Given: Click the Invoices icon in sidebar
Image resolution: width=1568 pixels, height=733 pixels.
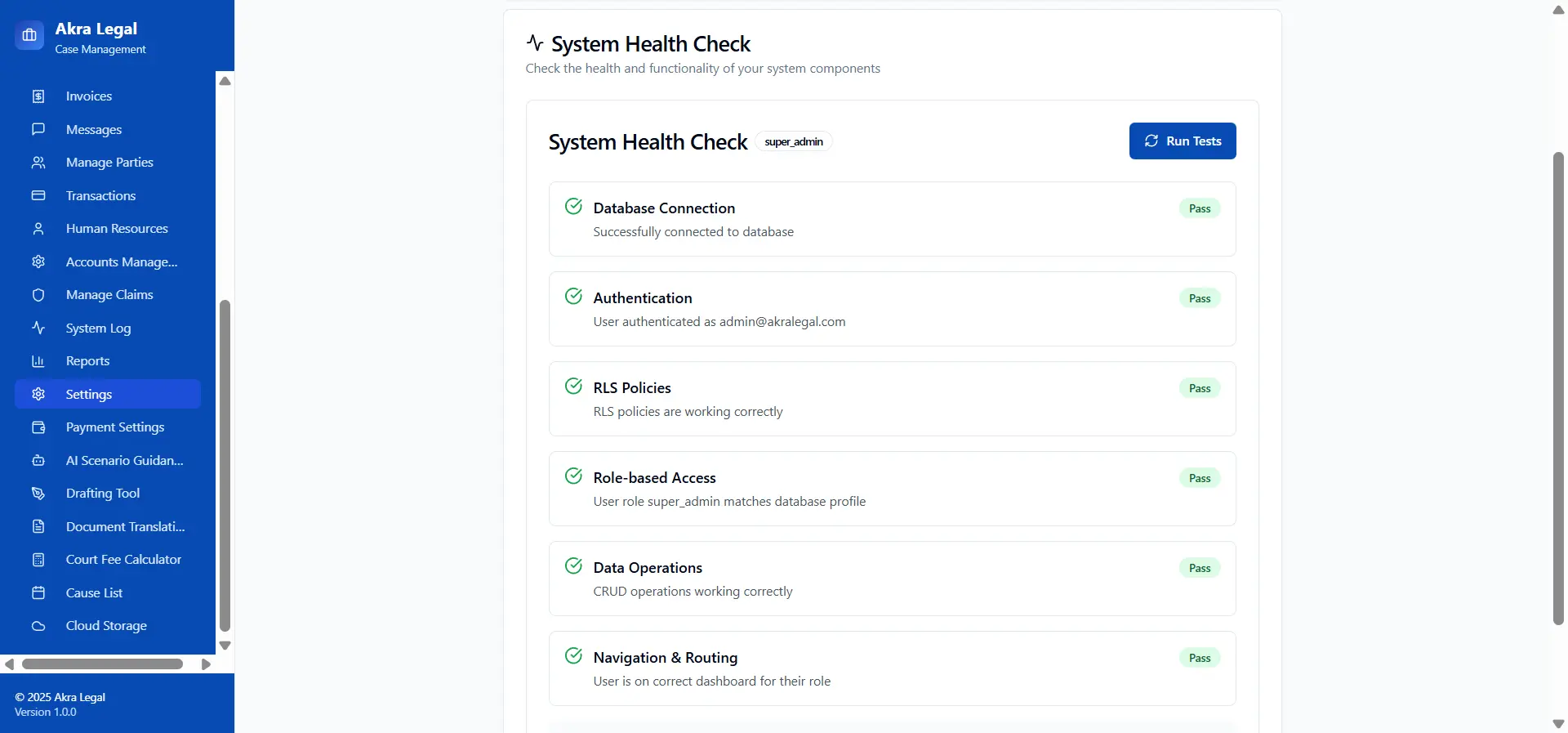Looking at the screenshot, I should [x=38, y=96].
